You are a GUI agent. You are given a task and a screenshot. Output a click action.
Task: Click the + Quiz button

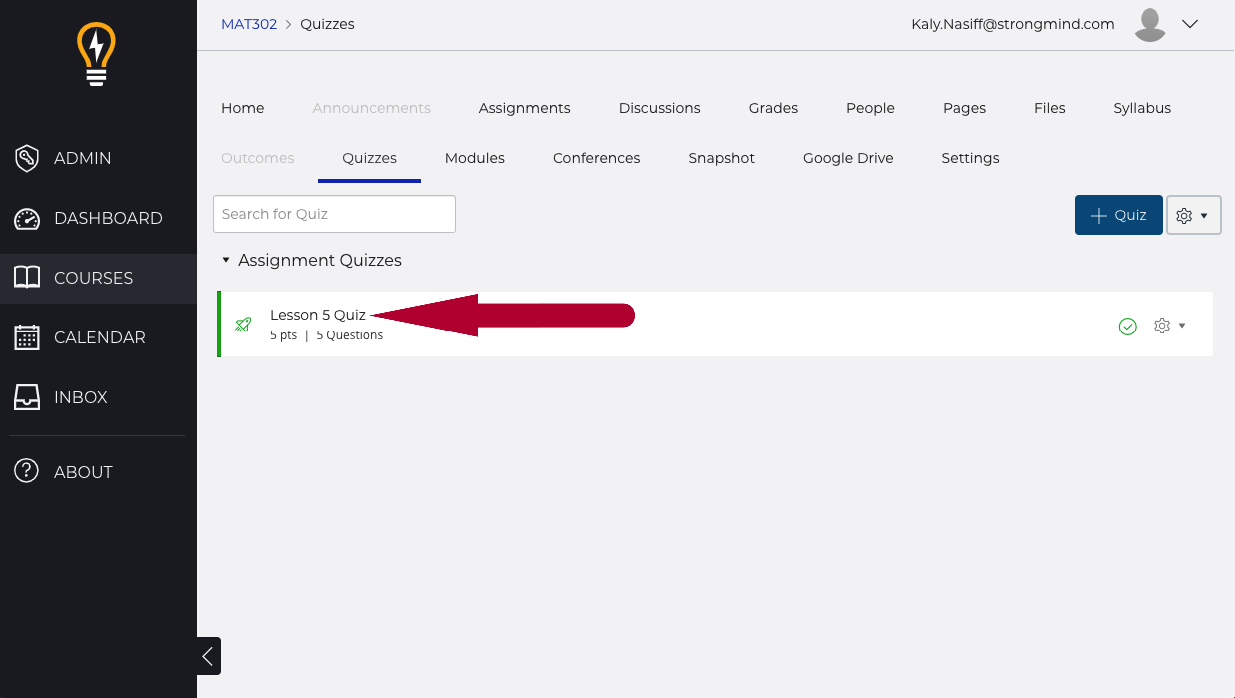[x=1119, y=215]
